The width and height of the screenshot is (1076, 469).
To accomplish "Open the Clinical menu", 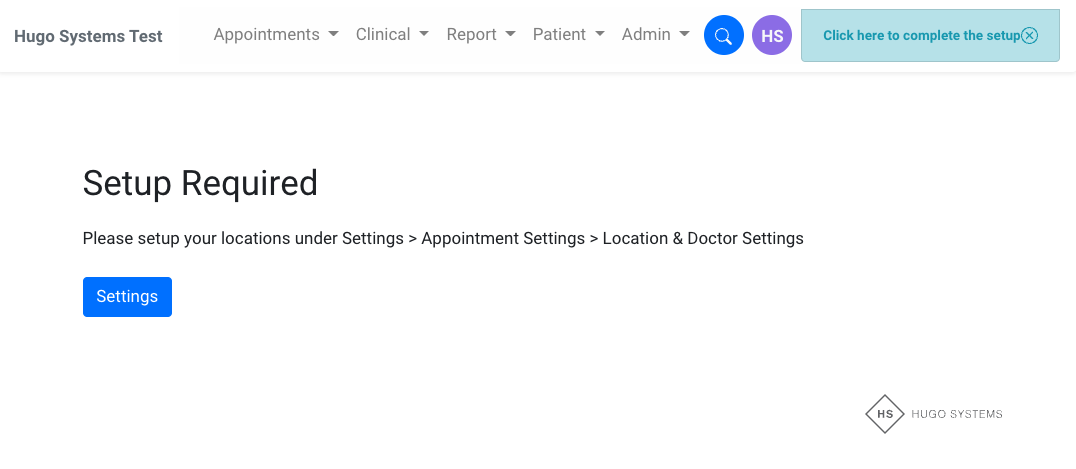I will (383, 34).
